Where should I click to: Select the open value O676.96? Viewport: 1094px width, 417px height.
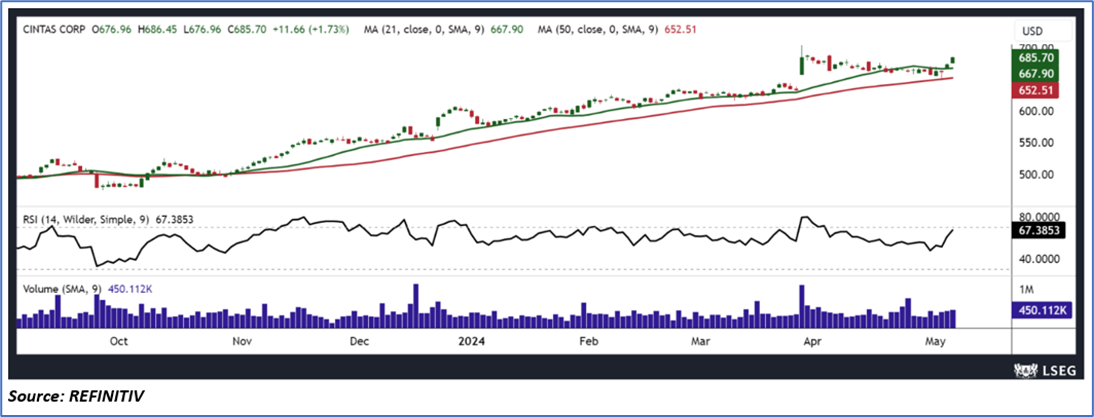coord(114,30)
